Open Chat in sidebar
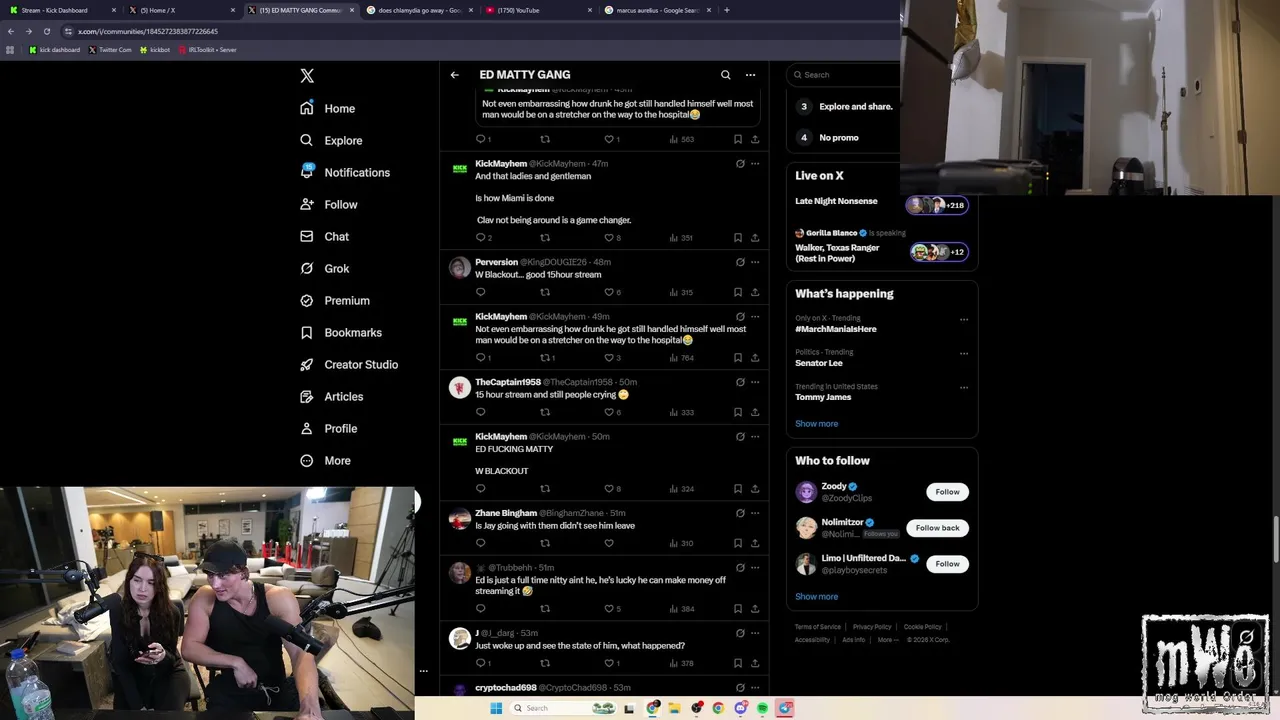The width and height of the screenshot is (1280, 720). click(324, 236)
